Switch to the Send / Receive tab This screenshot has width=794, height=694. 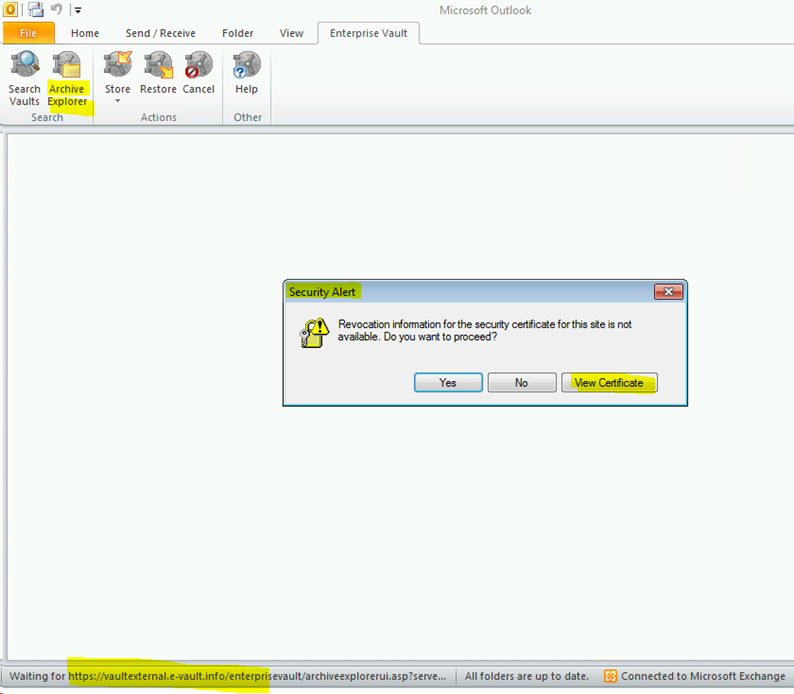click(161, 33)
